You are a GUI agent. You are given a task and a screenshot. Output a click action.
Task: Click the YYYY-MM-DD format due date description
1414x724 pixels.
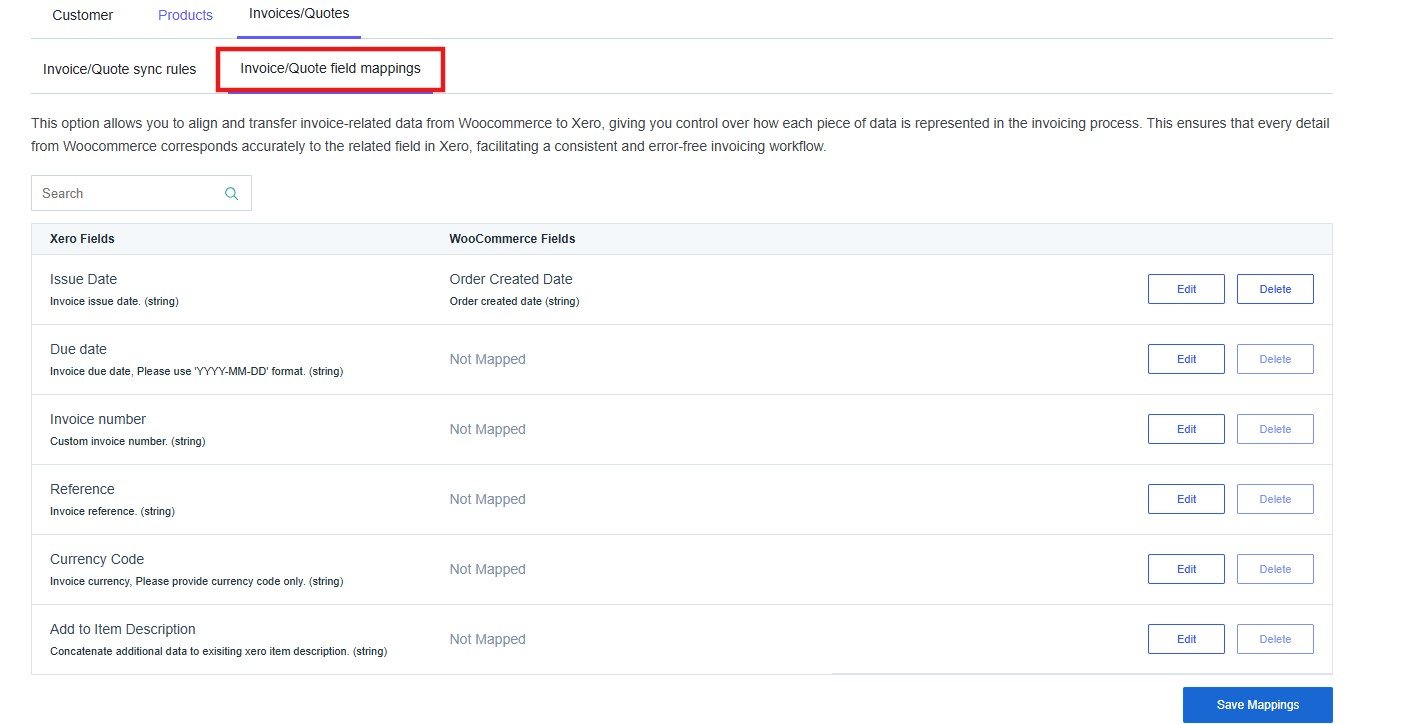pyautogui.click(x=196, y=371)
